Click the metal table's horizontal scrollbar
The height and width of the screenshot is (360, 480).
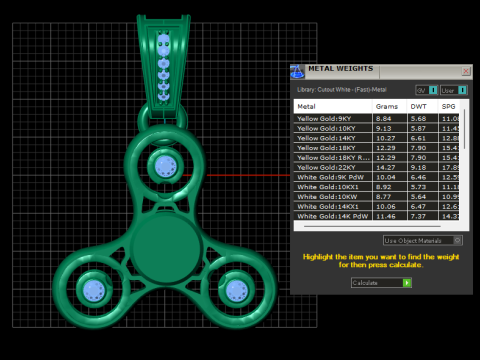[x=372, y=226]
